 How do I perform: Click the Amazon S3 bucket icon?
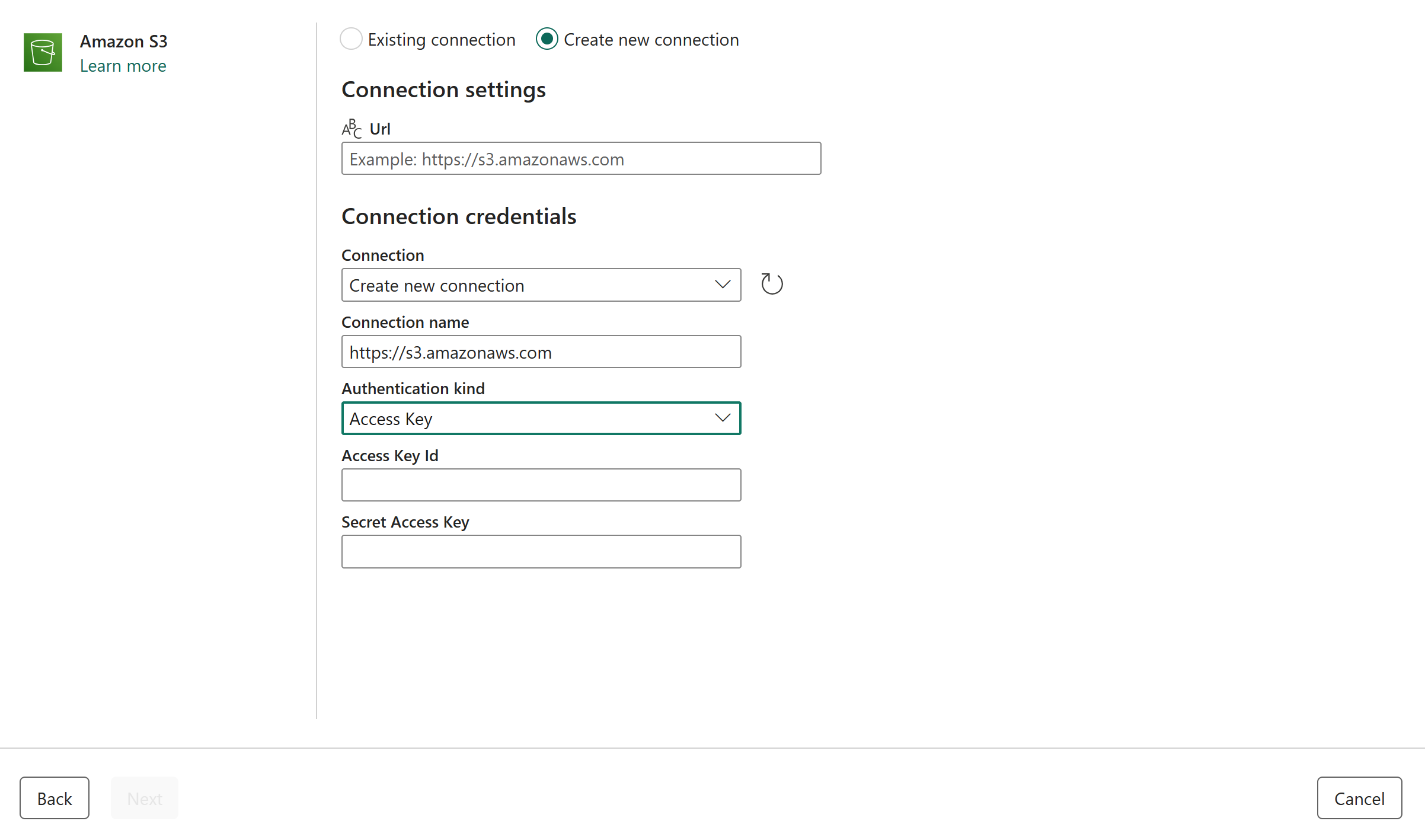(43, 53)
